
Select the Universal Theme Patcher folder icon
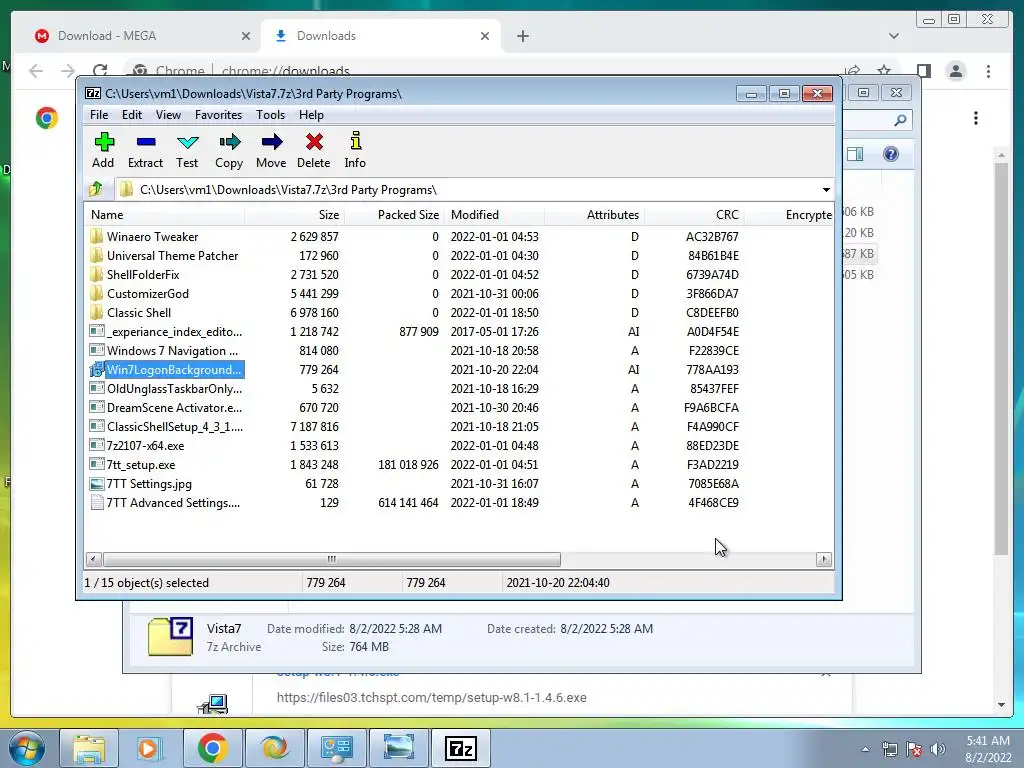coord(97,255)
